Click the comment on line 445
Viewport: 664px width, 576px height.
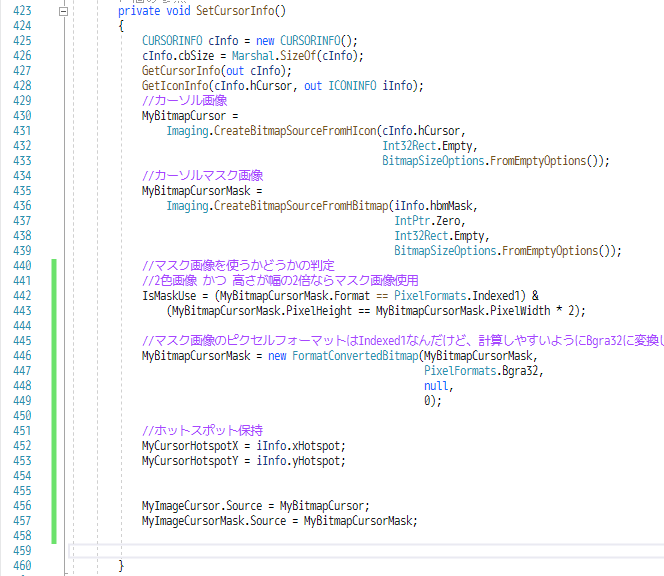[402, 341]
